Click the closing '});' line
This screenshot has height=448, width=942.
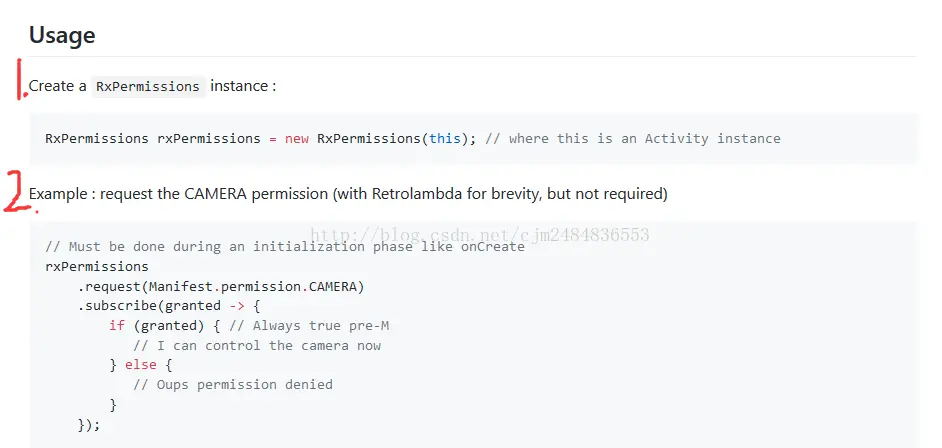click(89, 424)
